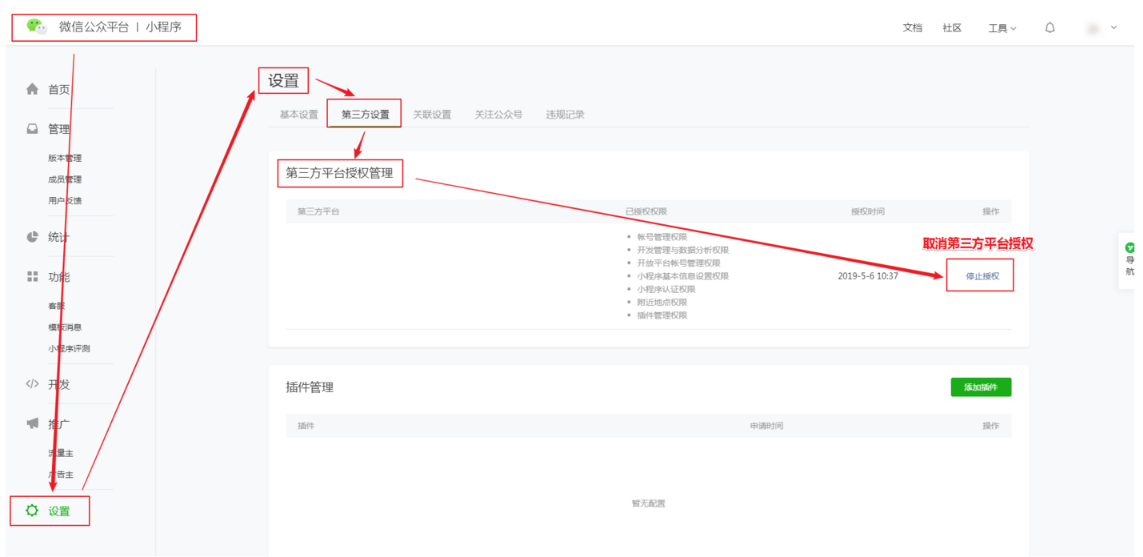
Task: Open 统计 via the pie chart icon
Action: point(32,237)
